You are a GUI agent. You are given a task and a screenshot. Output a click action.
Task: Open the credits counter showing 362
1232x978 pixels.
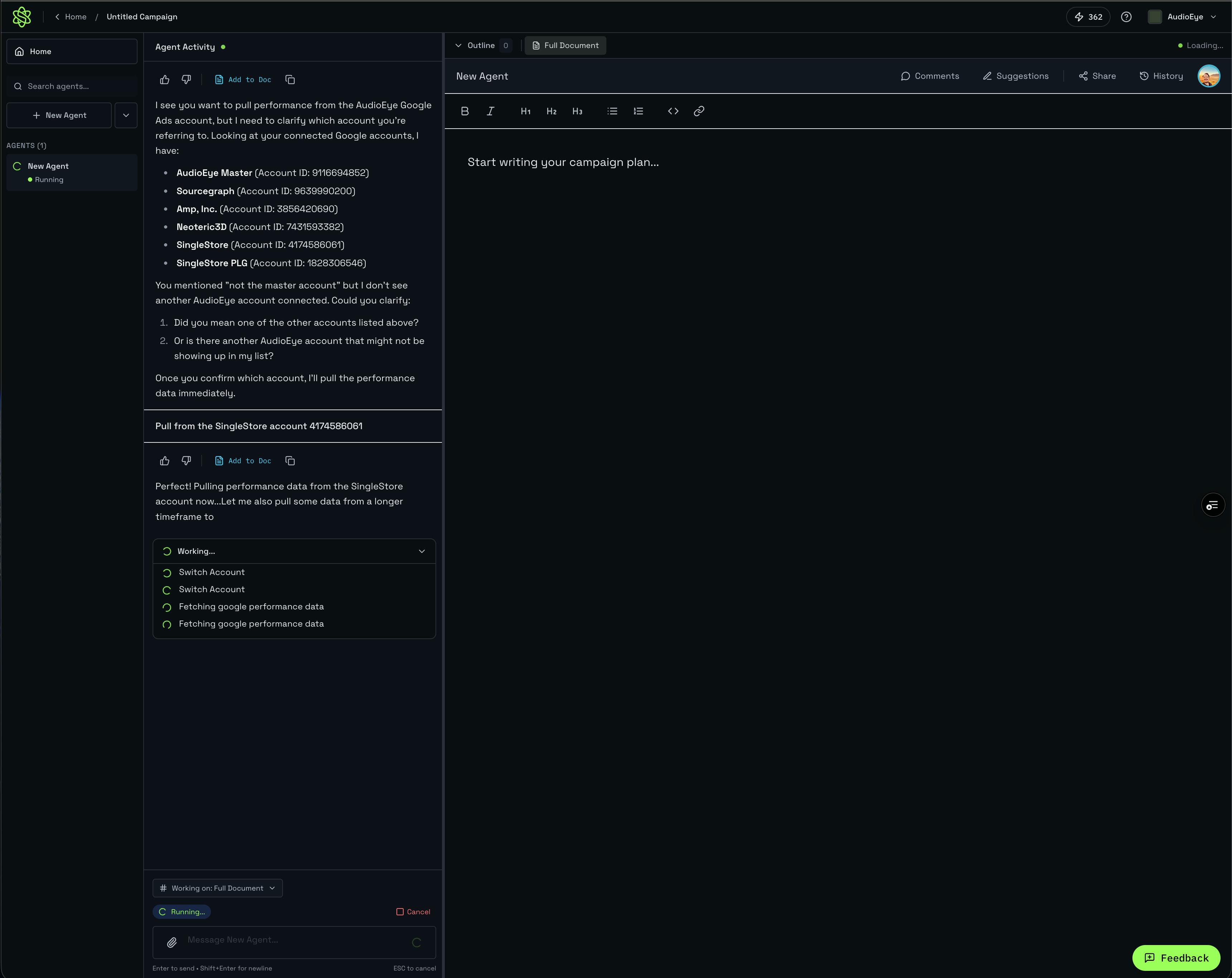1088,16
